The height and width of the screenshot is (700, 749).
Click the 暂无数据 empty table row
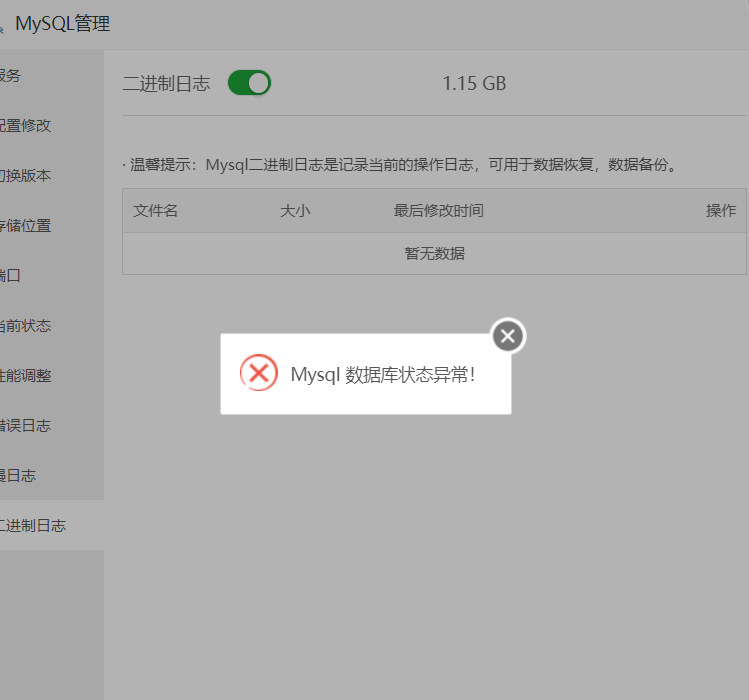click(434, 253)
